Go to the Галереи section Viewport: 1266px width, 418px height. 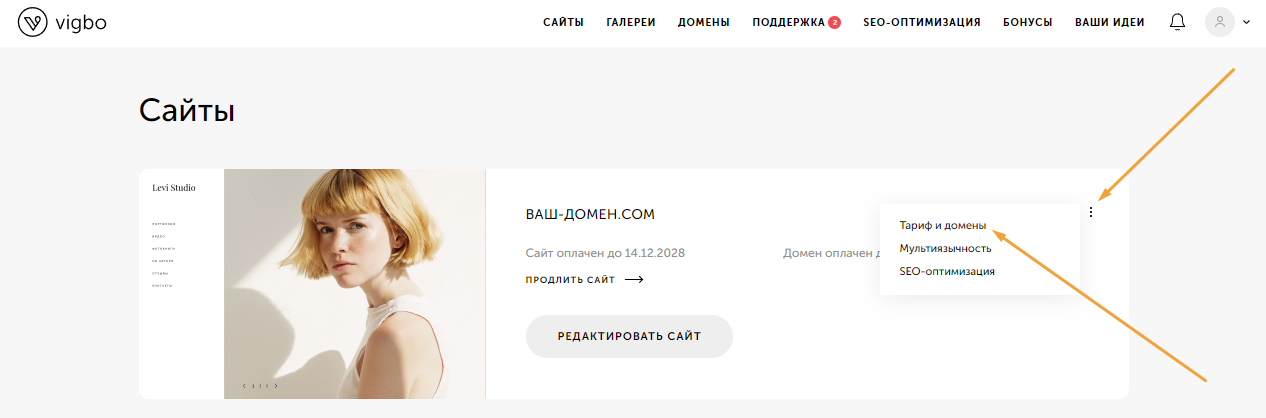point(631,22)
